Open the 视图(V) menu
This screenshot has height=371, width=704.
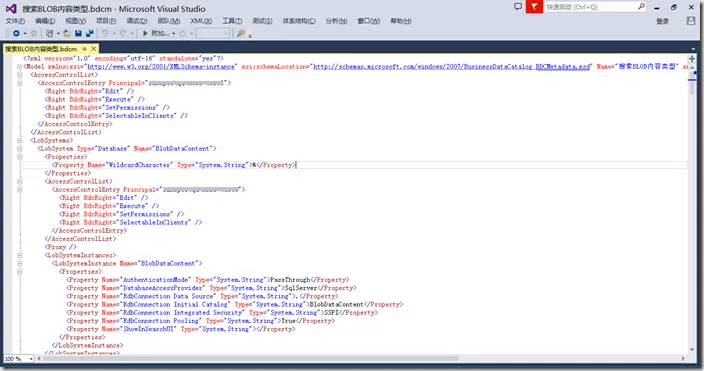75,21
